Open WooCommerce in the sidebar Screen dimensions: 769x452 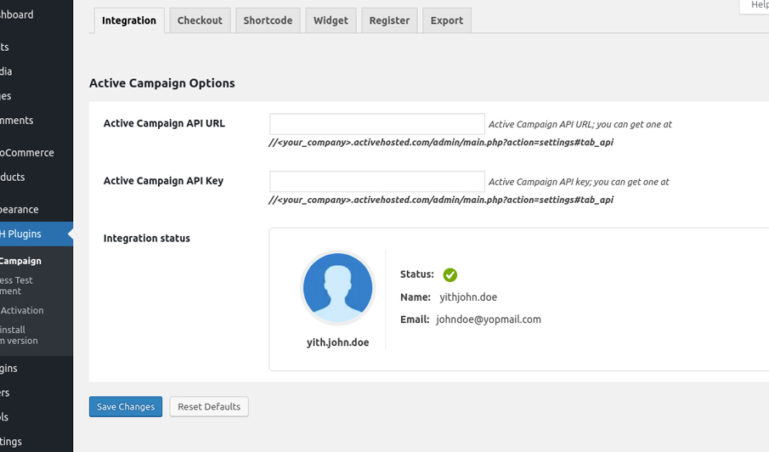(36, 152)
